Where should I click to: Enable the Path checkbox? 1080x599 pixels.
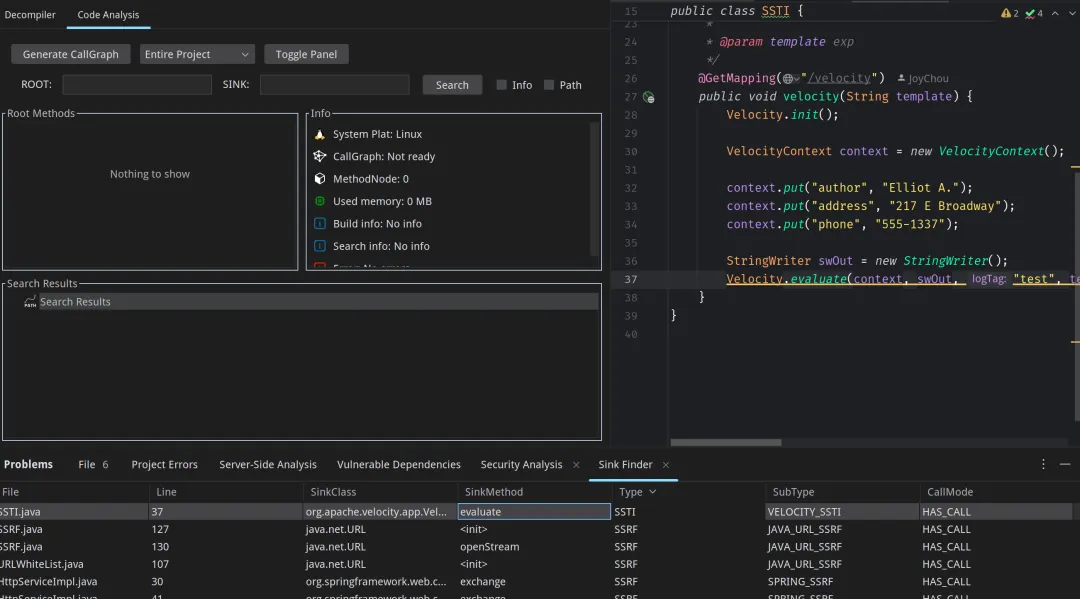tap(549, 85)
